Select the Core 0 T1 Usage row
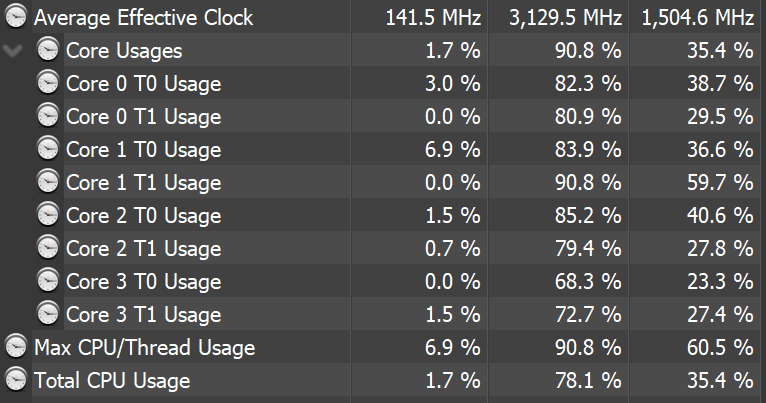 point(383,116)
